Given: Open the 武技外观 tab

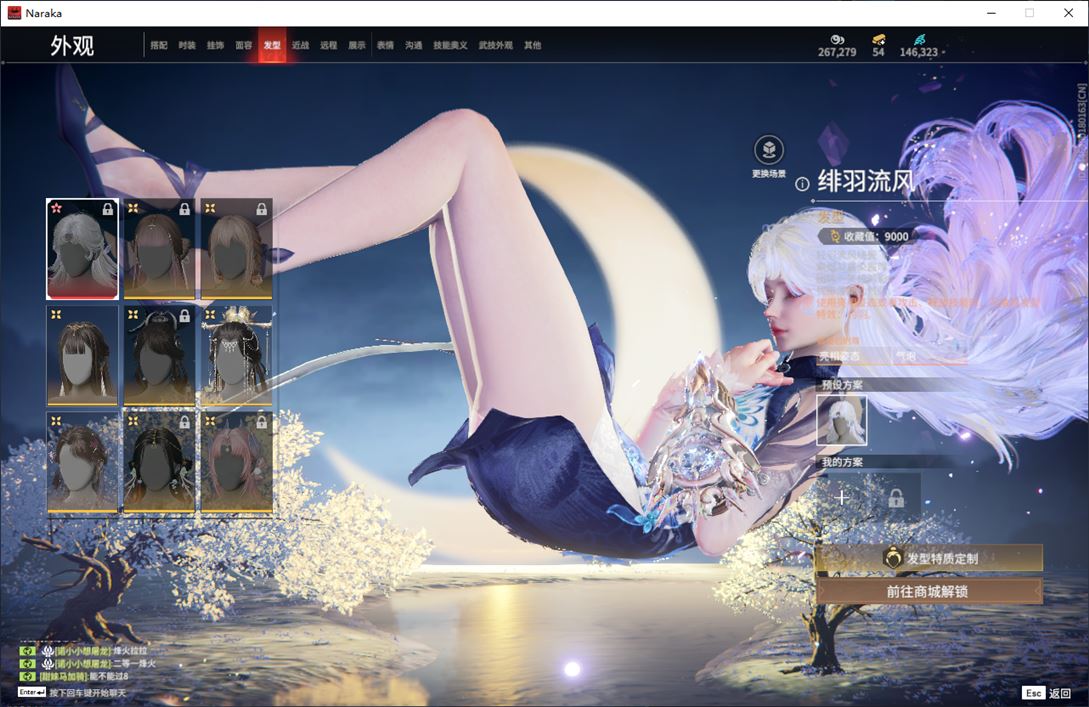Looking at the screenshot, I should (496, 45).
